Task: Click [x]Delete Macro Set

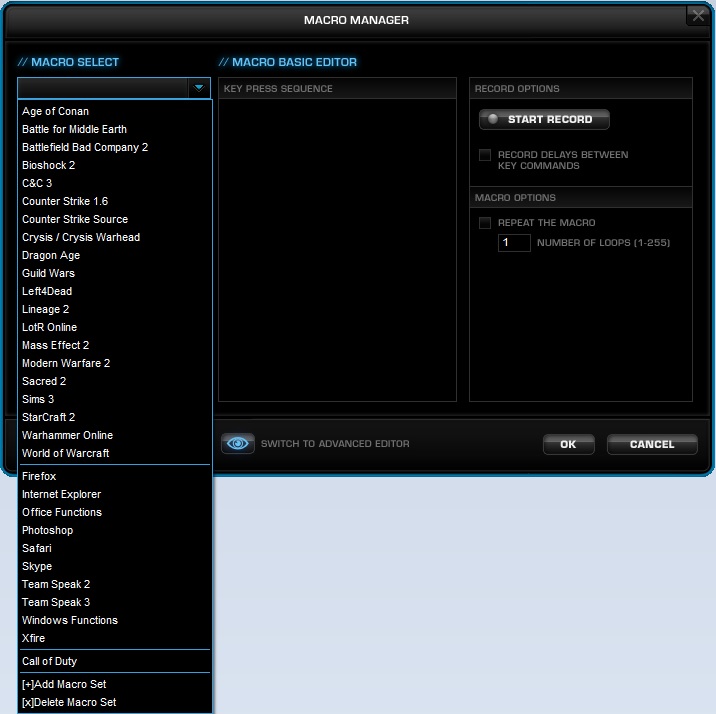Action: (115, 702)
